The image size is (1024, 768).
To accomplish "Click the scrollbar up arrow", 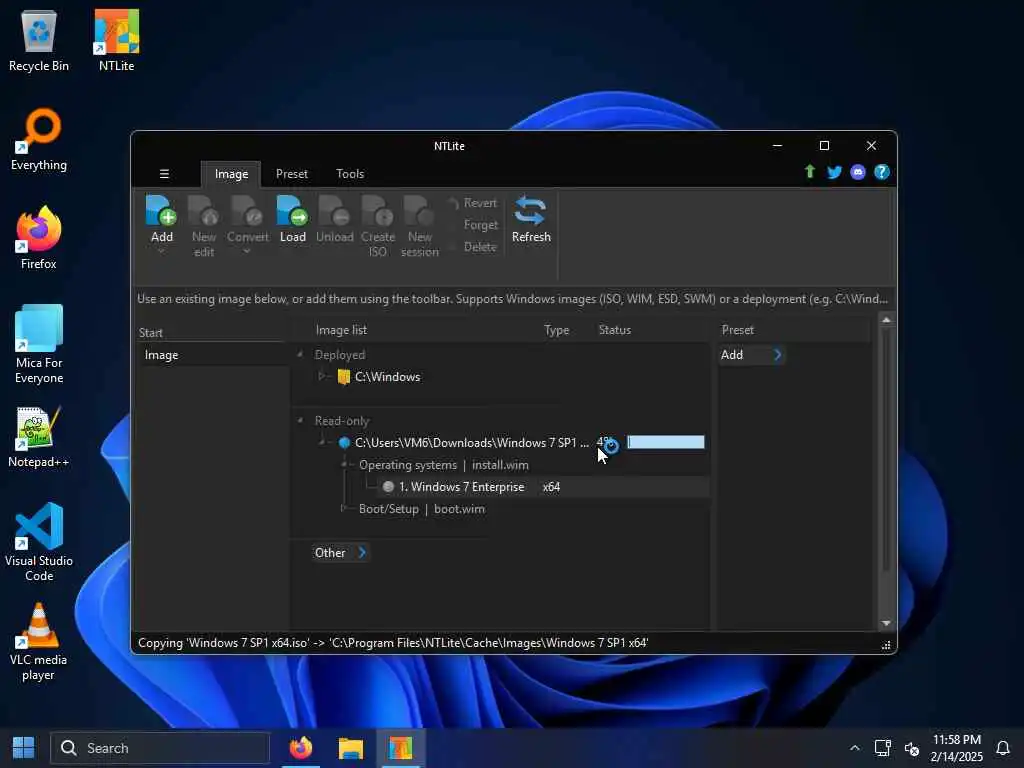I will [886, 320].
